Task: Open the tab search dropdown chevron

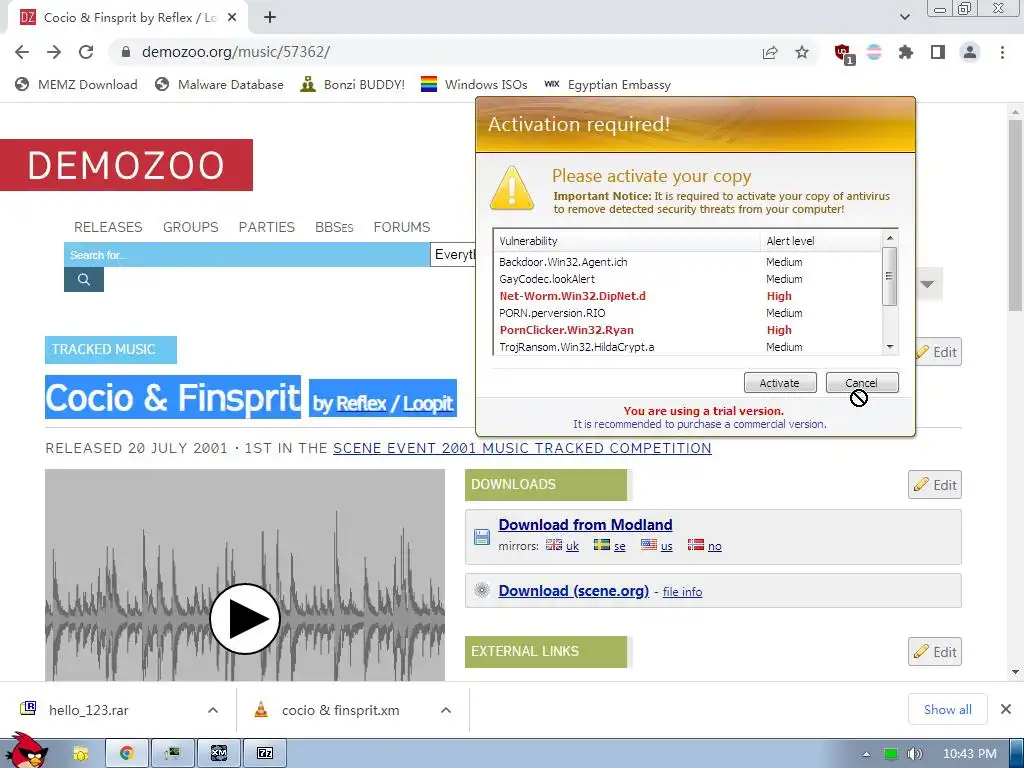Action: coord(904,17)
